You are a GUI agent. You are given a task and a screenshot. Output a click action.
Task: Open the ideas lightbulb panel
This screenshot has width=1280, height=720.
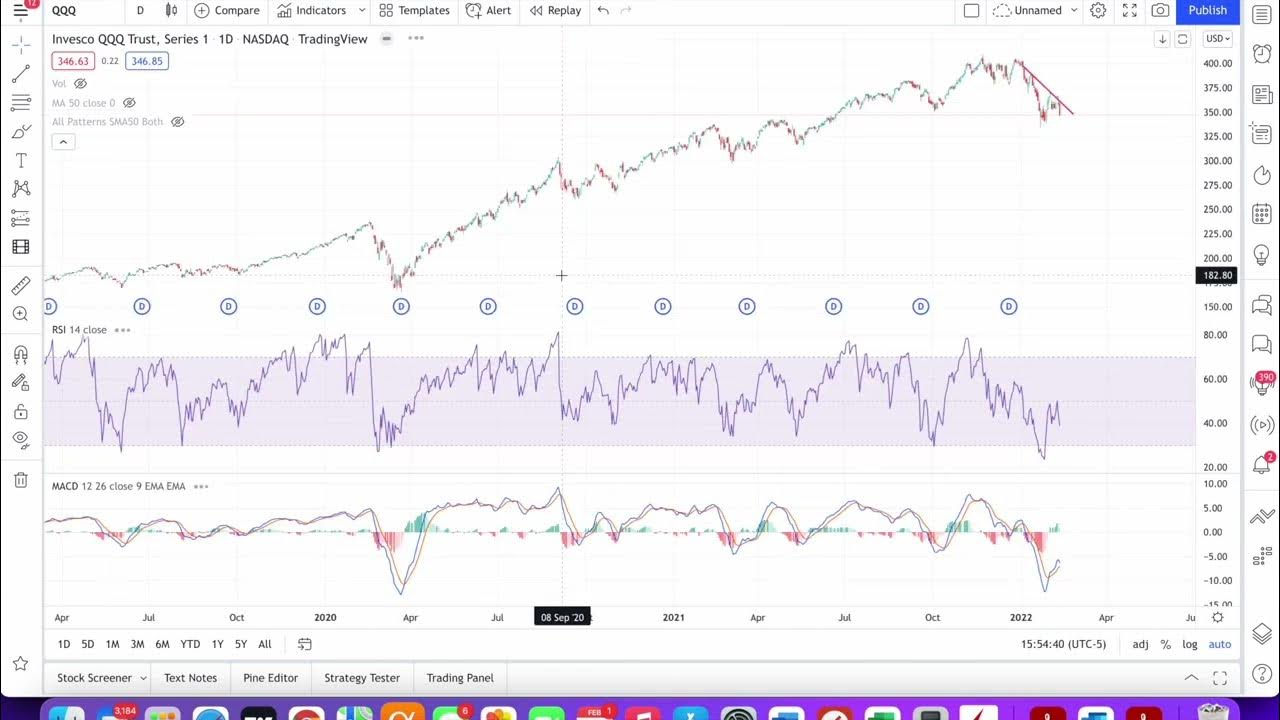pyautogui.click(x=1262, y=256)
